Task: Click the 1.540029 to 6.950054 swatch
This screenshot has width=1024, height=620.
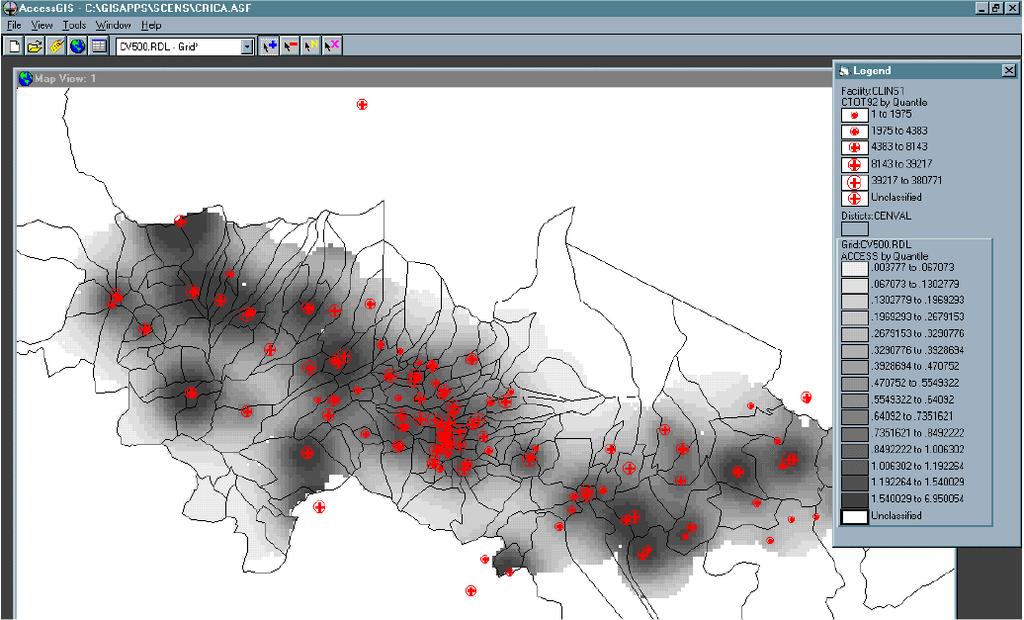Action: [x=854, y=500]
